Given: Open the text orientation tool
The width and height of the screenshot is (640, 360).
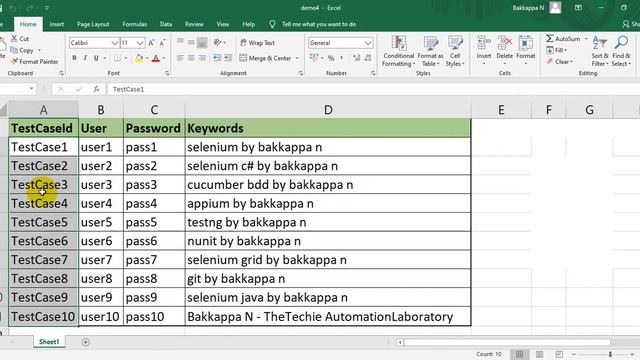Looking at the screenshot, I should (219, 42).
